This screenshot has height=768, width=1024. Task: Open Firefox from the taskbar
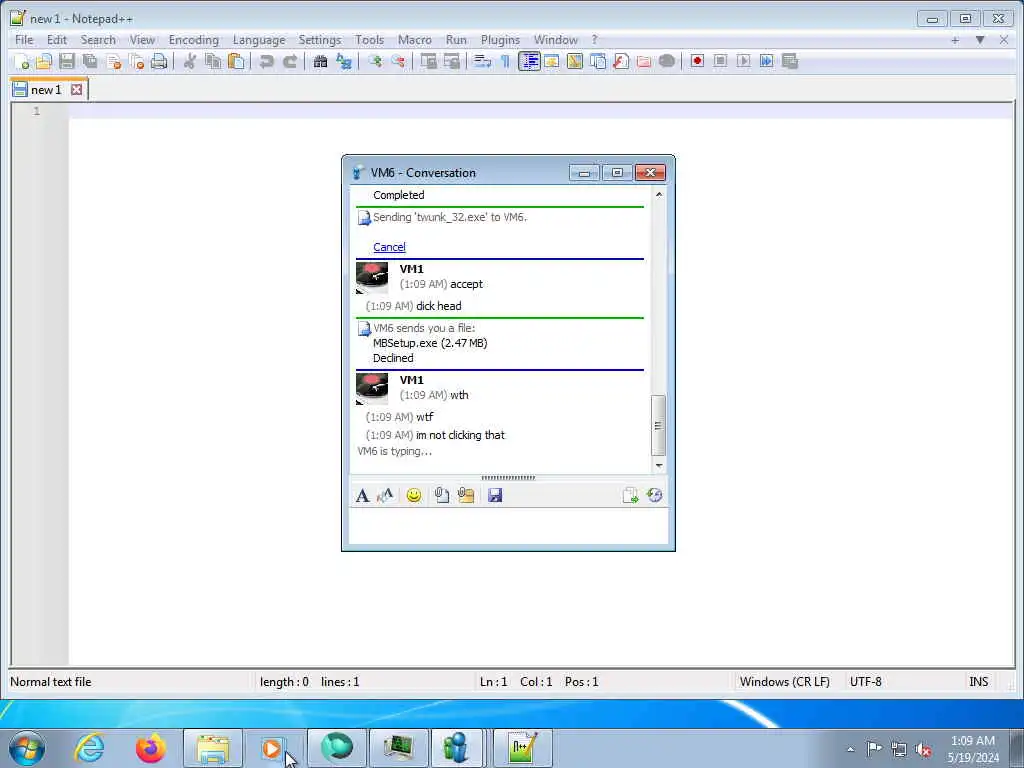tap(151, 748)
